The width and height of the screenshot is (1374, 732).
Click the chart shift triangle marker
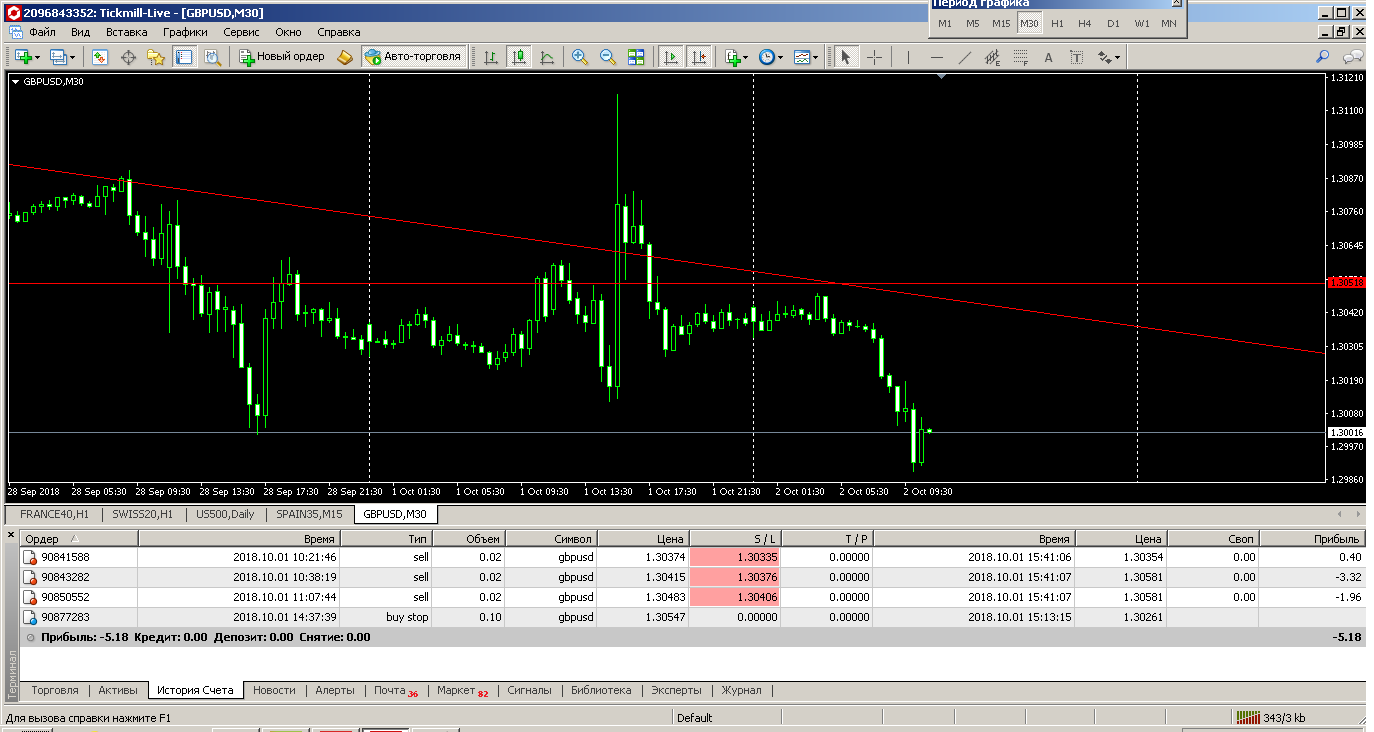(941, 77)
